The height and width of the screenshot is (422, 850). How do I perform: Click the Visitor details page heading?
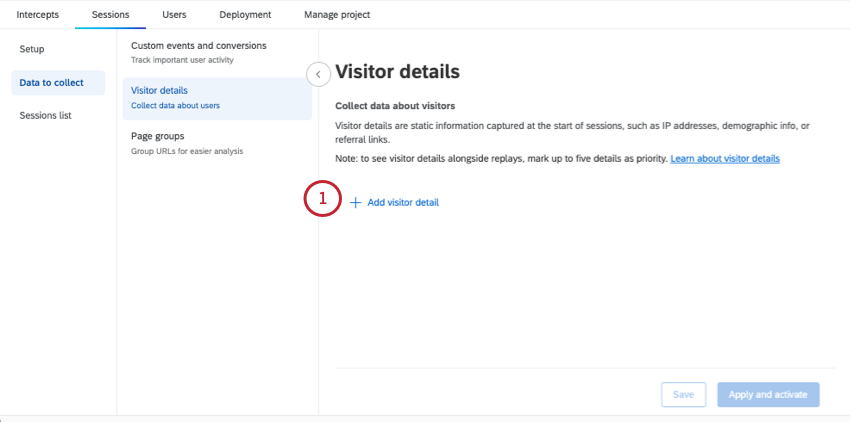click(397, 72)
